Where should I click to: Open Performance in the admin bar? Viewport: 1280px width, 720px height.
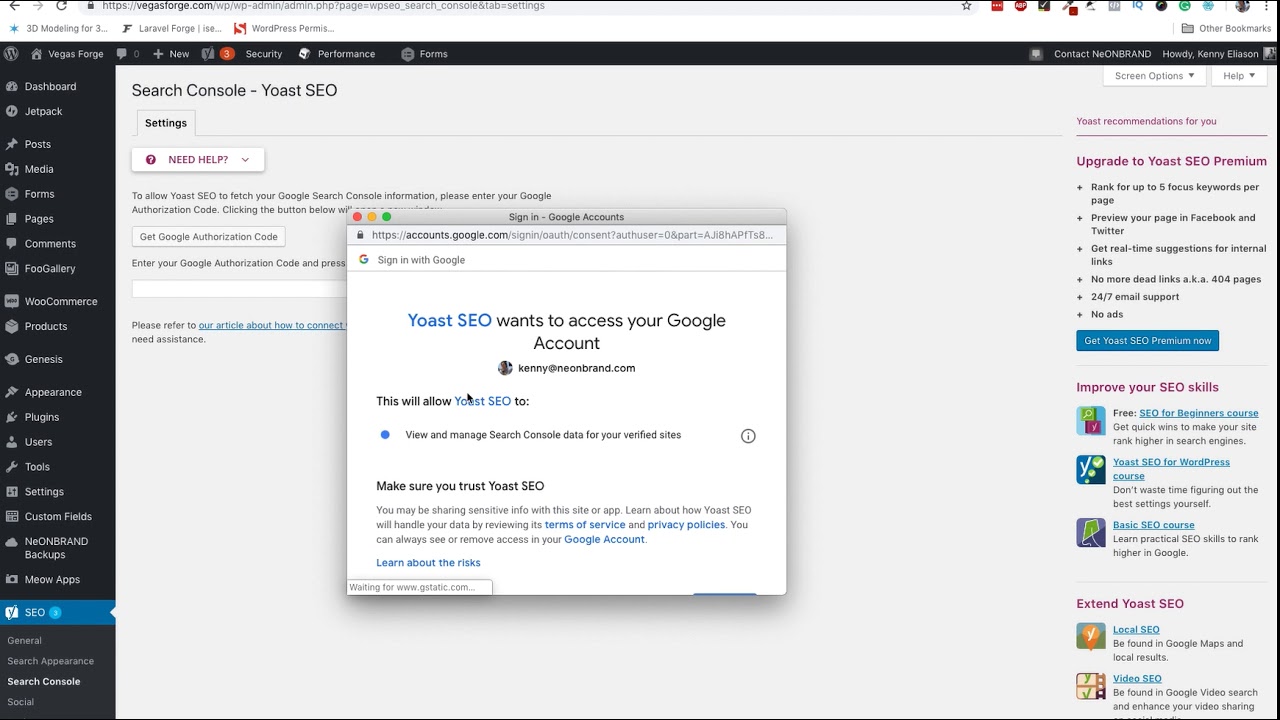[x=337, y=54]
